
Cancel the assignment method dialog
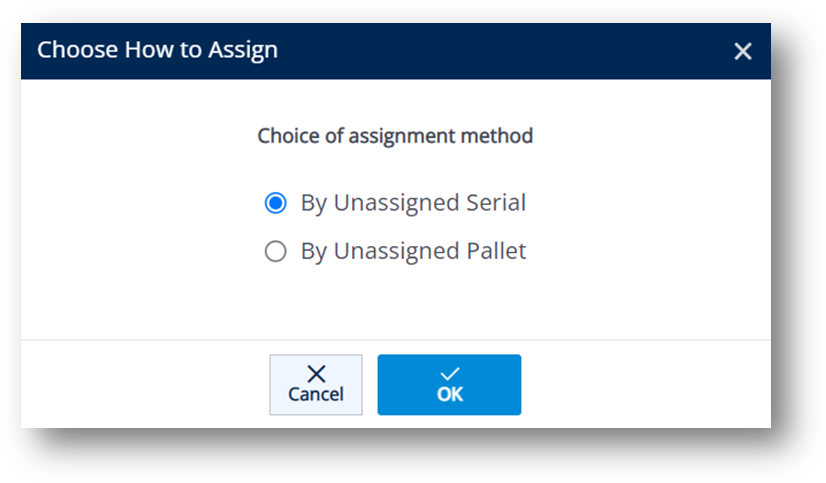[316, 385]
